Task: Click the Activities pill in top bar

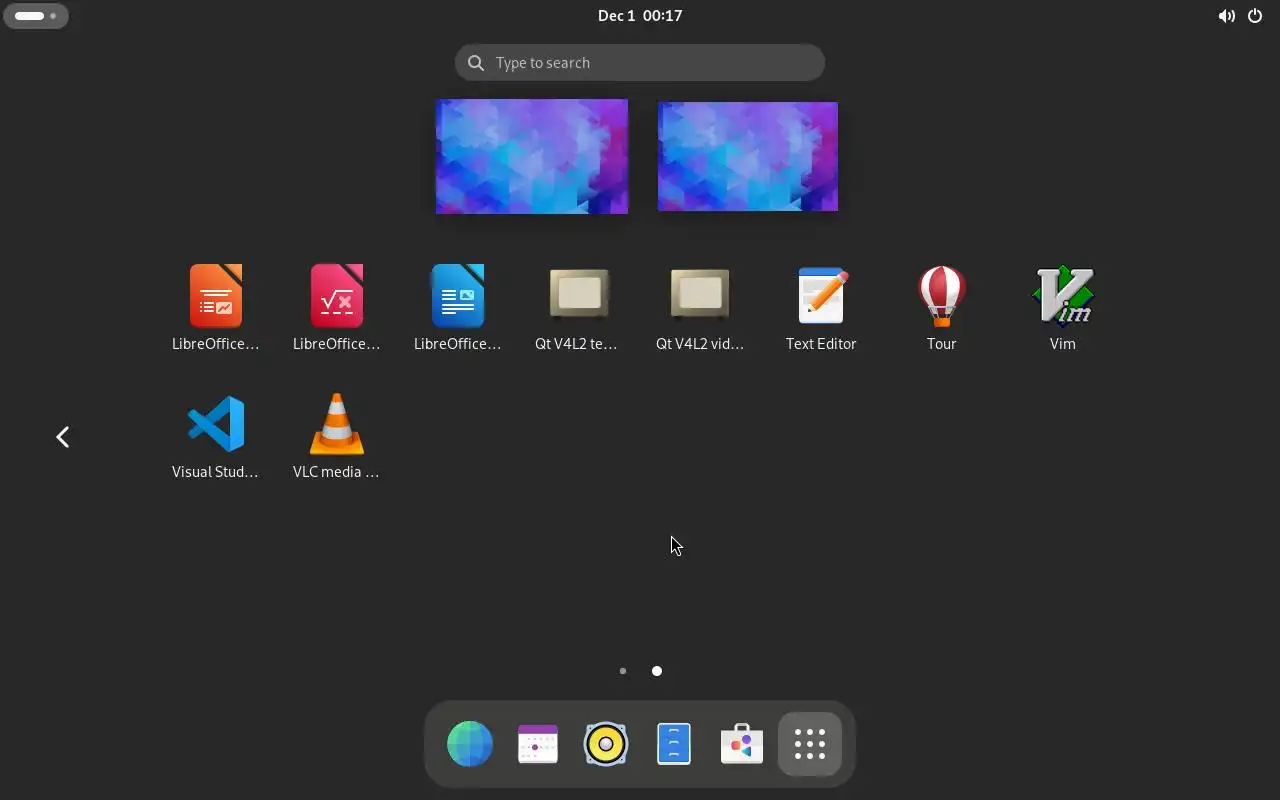Action: (x=36, y=16)
